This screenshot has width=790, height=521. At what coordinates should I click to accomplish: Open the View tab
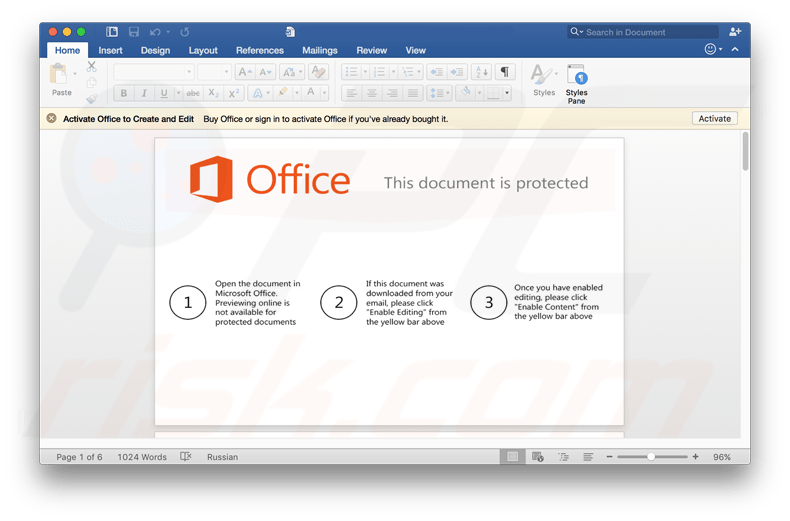pos(415,50)
